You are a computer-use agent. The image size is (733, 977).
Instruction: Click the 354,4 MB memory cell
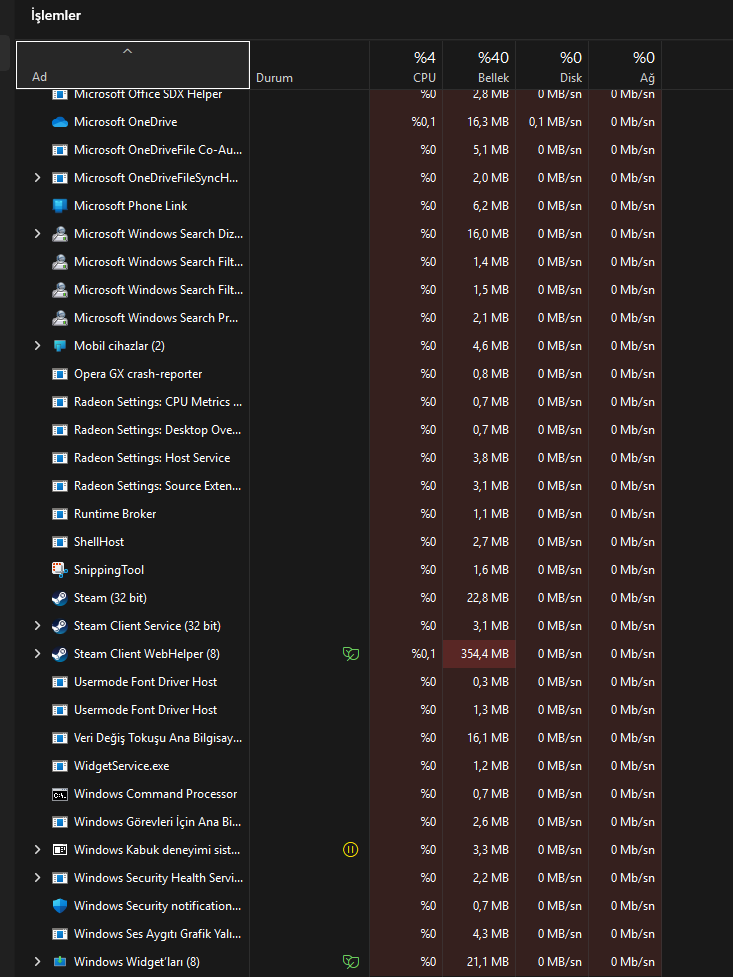coord(479,654)
